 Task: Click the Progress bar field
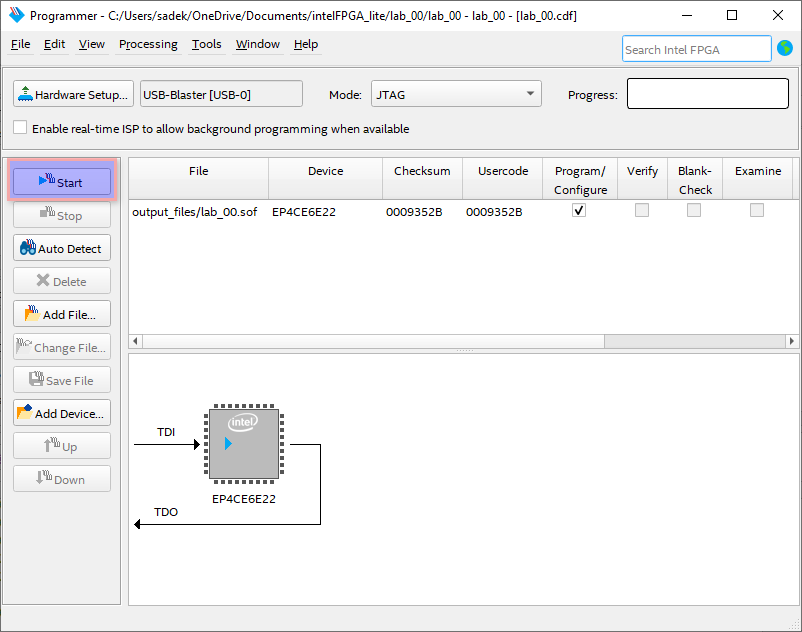tap(708, 95)
